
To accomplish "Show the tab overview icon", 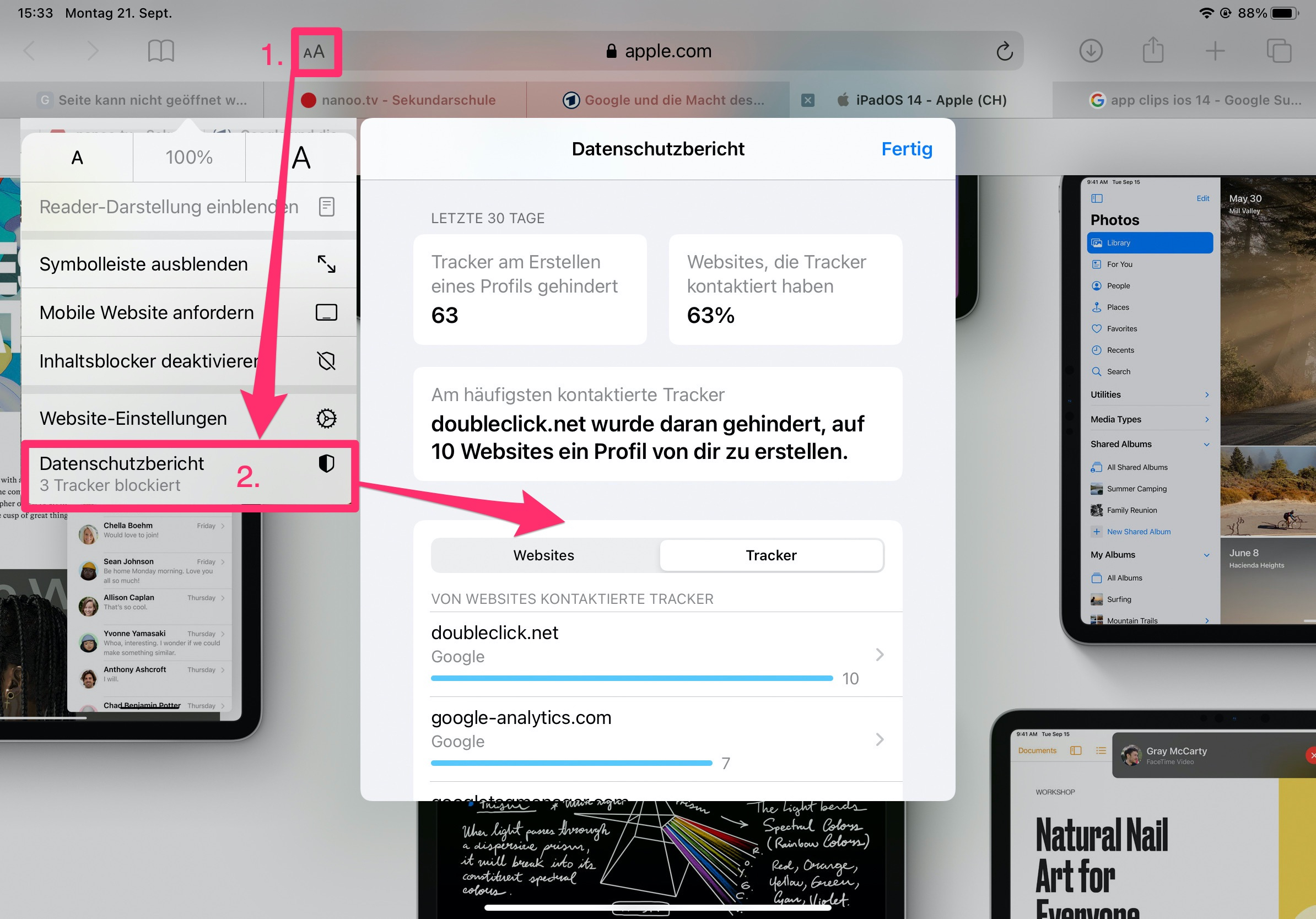I will pyautogui.click(x=1279, y=51).
